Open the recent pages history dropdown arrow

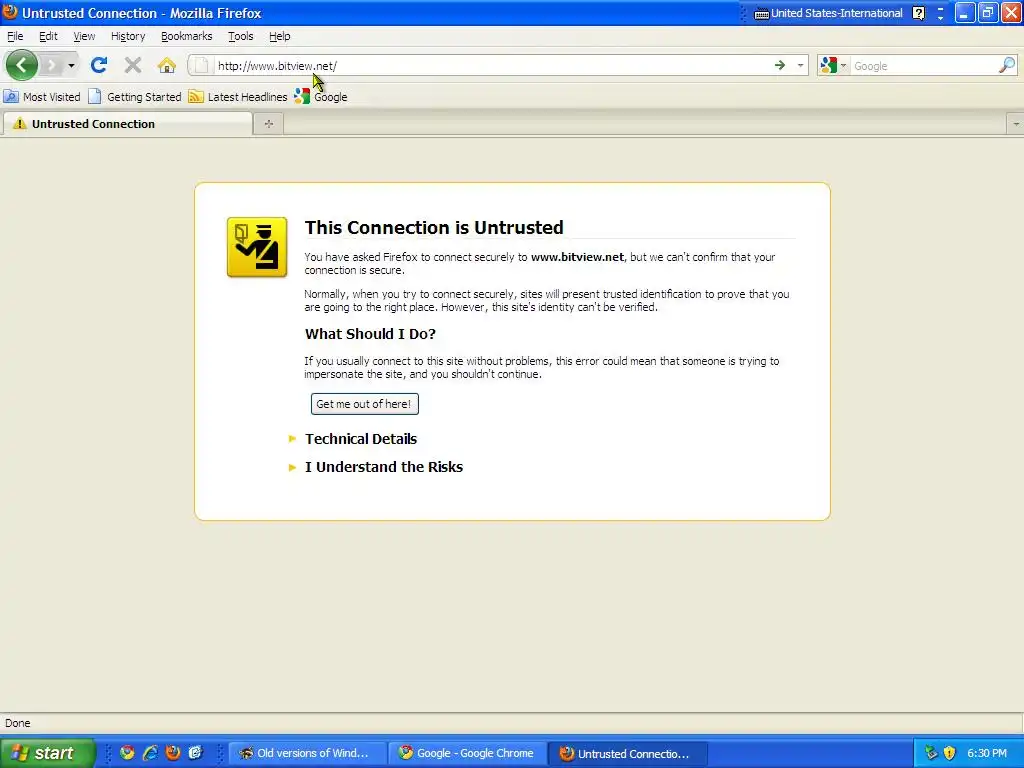71,65
